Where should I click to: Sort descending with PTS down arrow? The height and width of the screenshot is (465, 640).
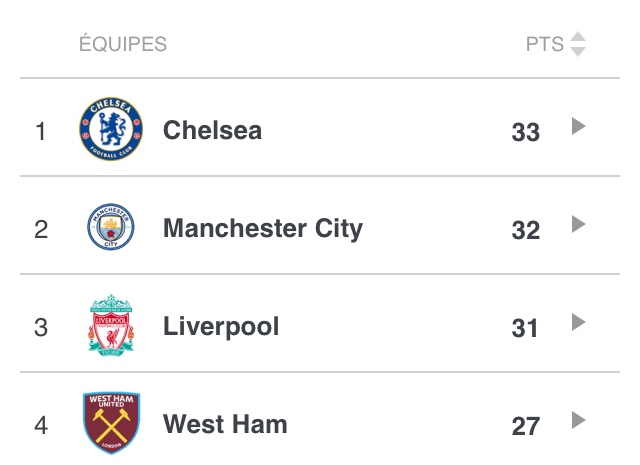(x=578, y=52)
